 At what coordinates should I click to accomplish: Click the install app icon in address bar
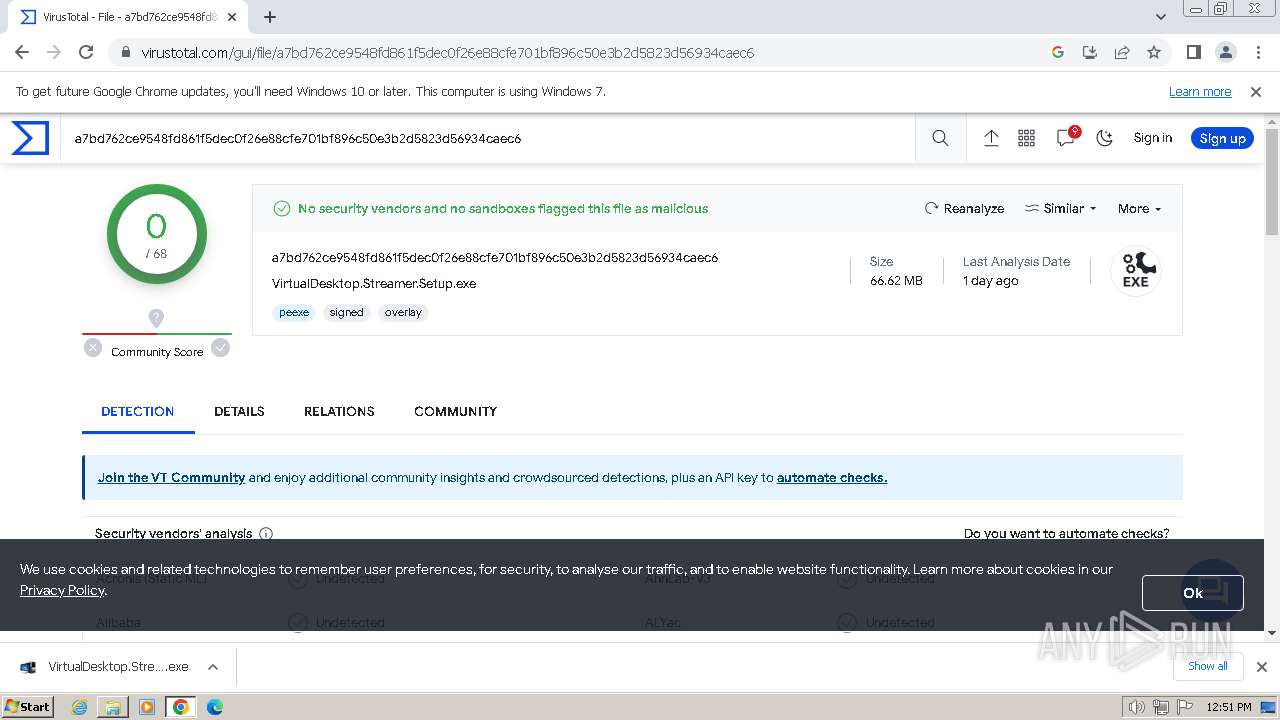(x=1090, y=52)
